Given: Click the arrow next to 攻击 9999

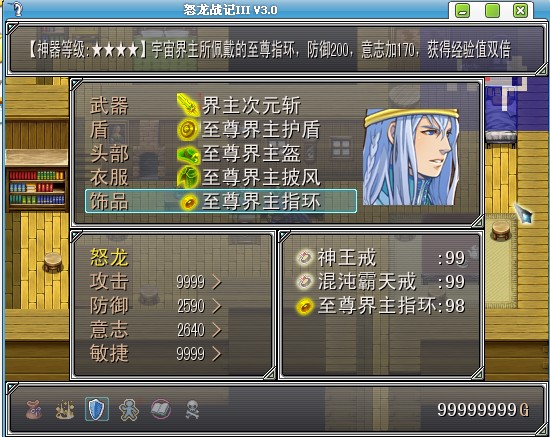Looking at the screenshot, I should pyautogui.click(x=216, y=282).
